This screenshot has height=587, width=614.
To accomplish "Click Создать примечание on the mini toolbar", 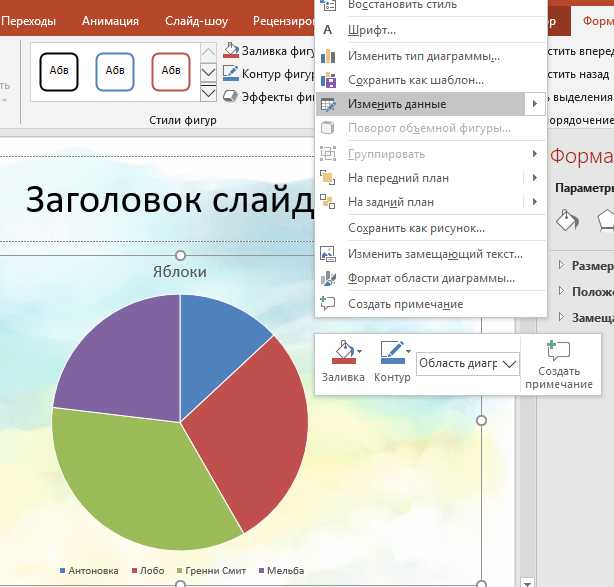I will 559,365.
